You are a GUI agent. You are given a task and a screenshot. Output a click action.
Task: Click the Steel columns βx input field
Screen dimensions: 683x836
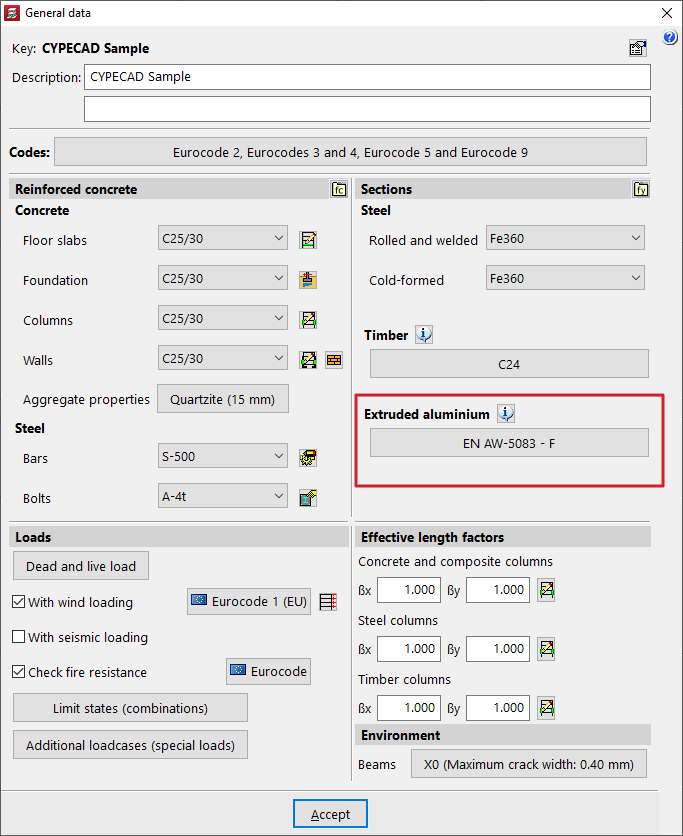(408, 649)
